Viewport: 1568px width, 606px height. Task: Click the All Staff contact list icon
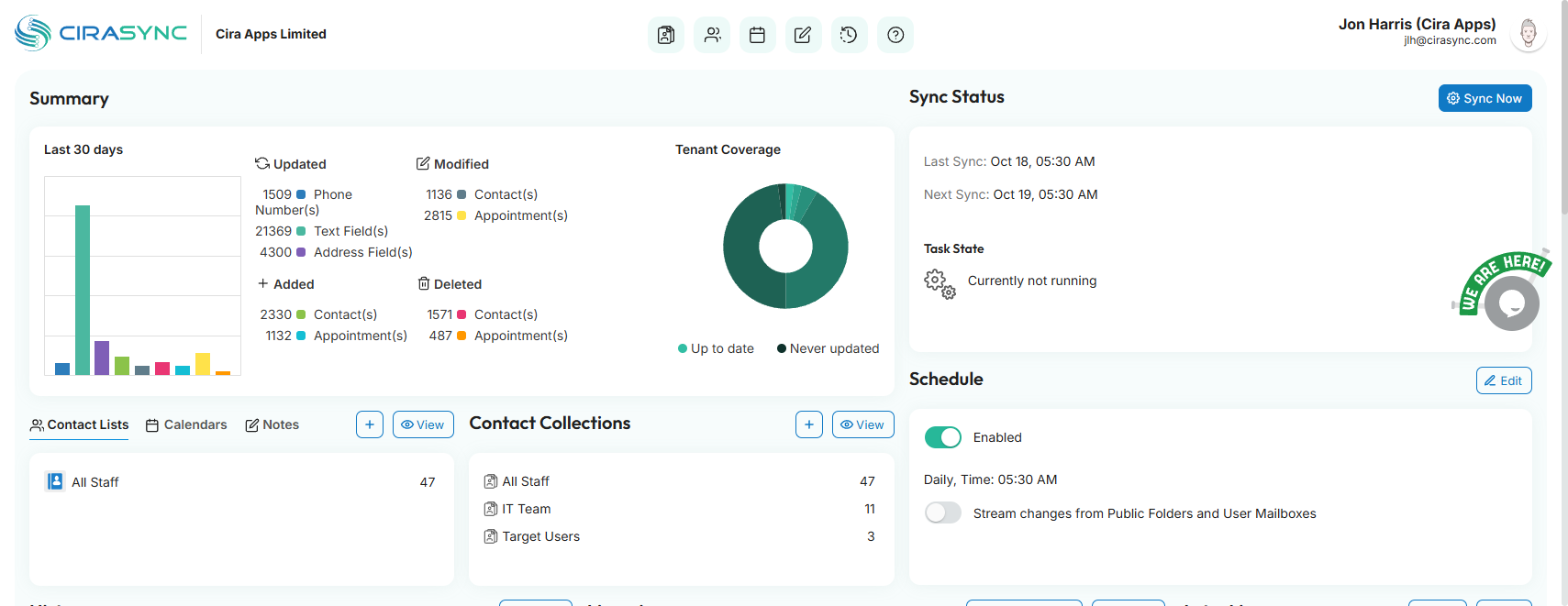click(x=55, y=481)
